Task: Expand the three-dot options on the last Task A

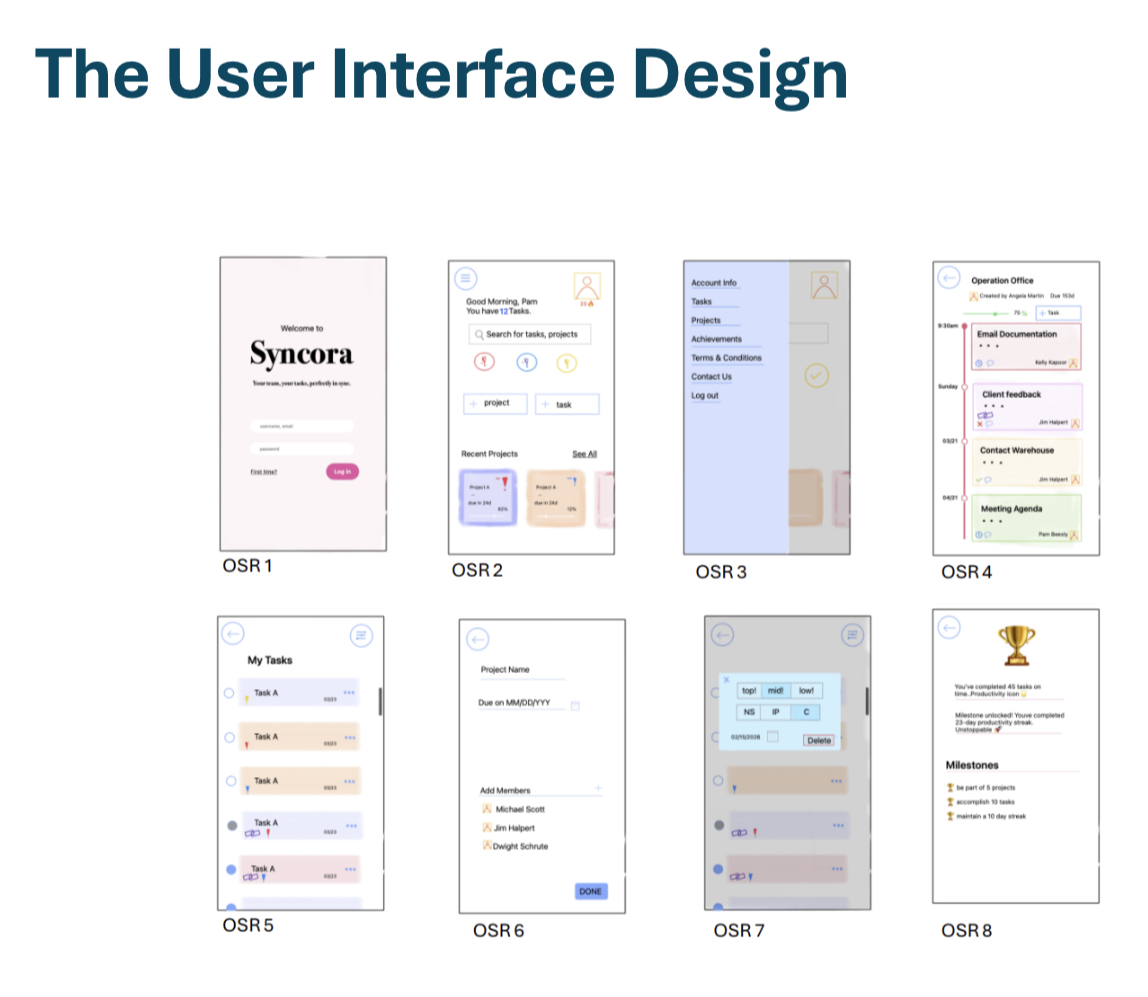Action: [x=350, y=868]
